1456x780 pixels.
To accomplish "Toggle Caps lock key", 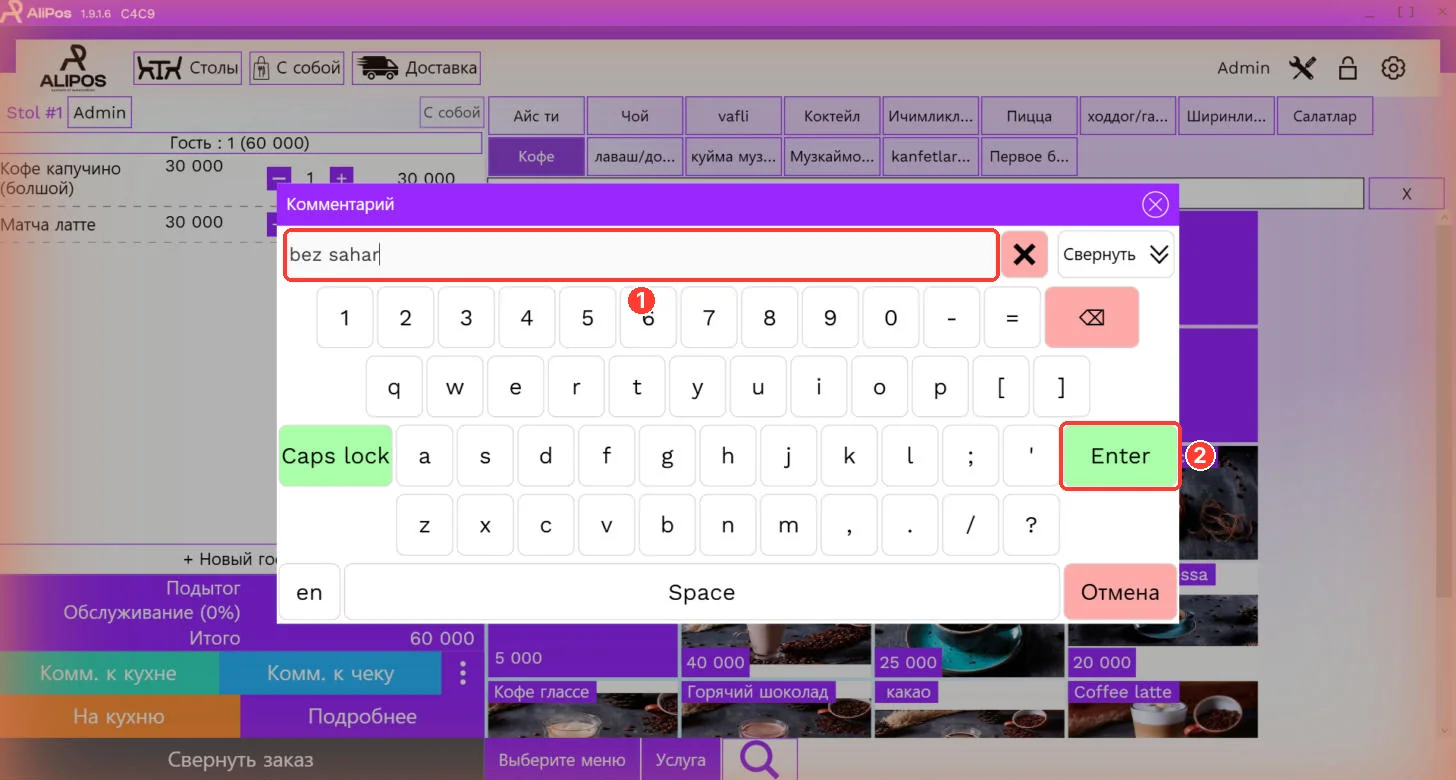I will pyautogui.click(x=335, y=456).
